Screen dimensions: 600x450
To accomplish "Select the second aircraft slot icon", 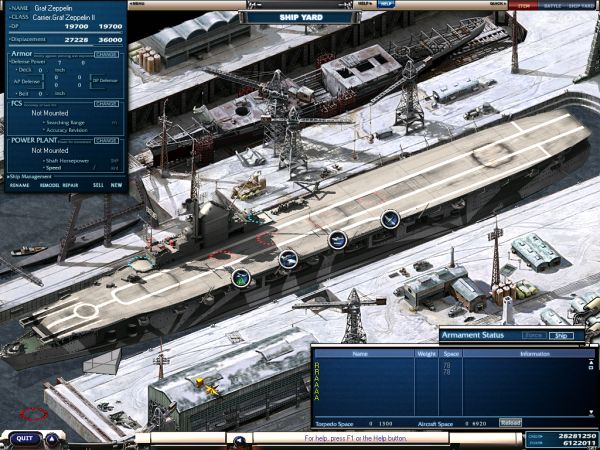I will point(289,259).
